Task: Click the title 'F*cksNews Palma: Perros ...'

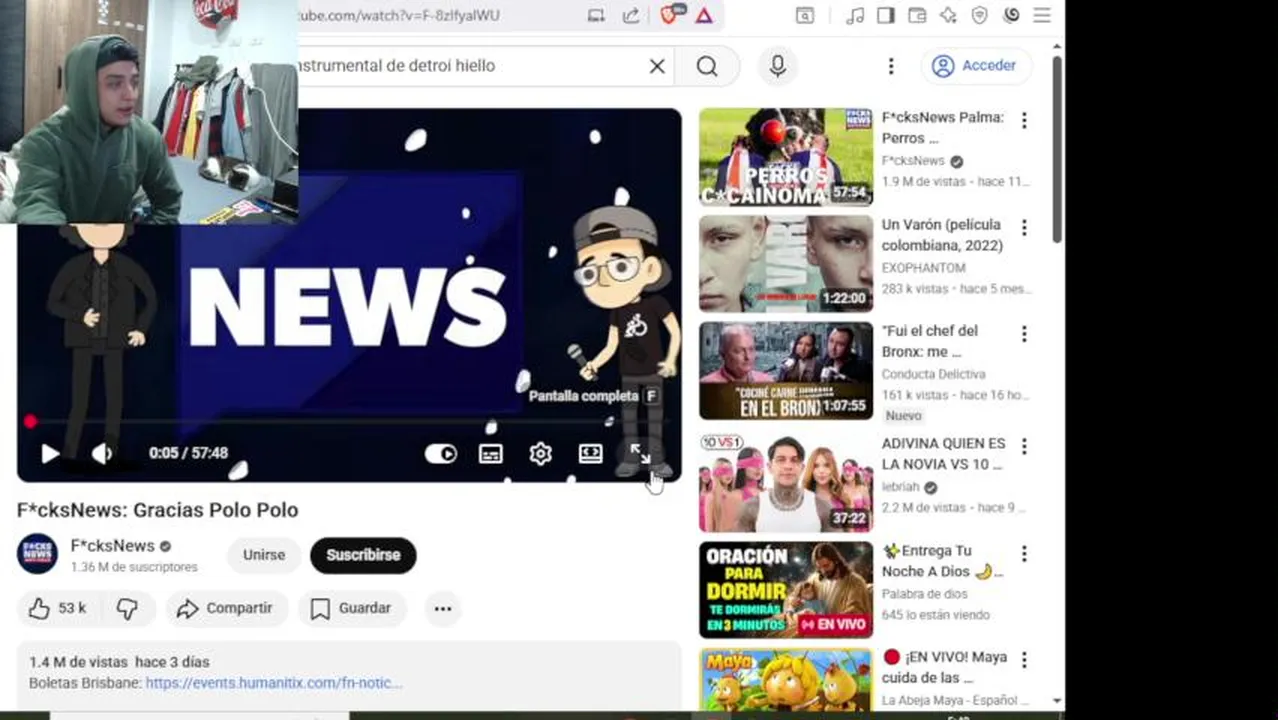Action: [x=942, y=128]
